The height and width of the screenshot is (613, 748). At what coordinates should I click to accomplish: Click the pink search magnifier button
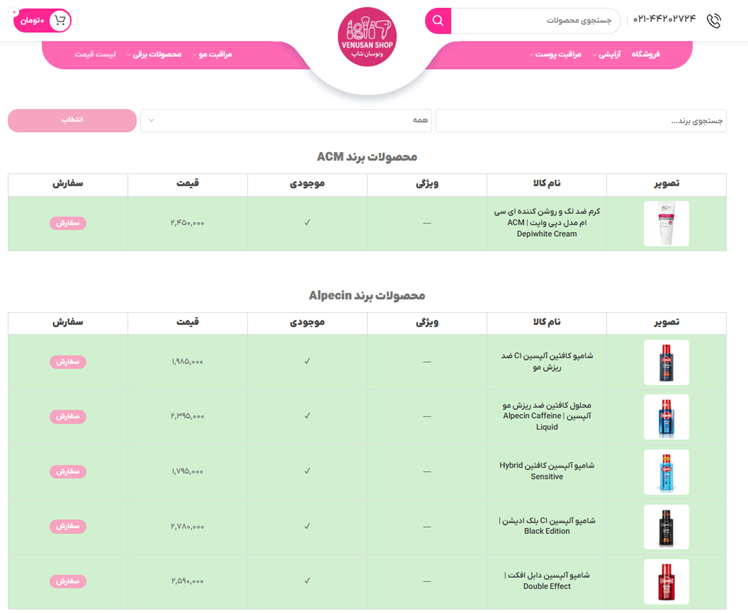(x=438, y=21)
